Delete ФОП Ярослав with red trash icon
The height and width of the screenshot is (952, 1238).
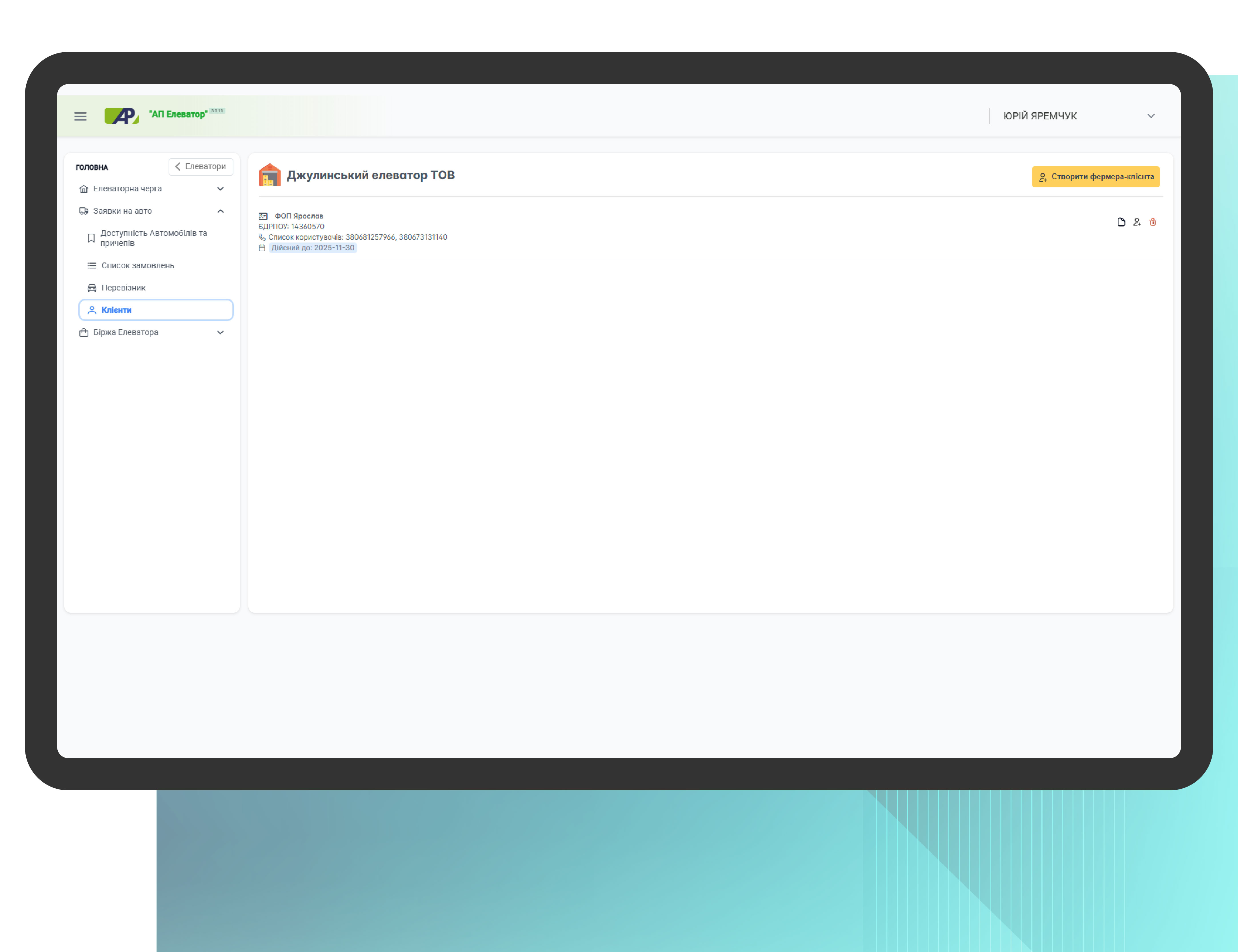point(1152,222)
